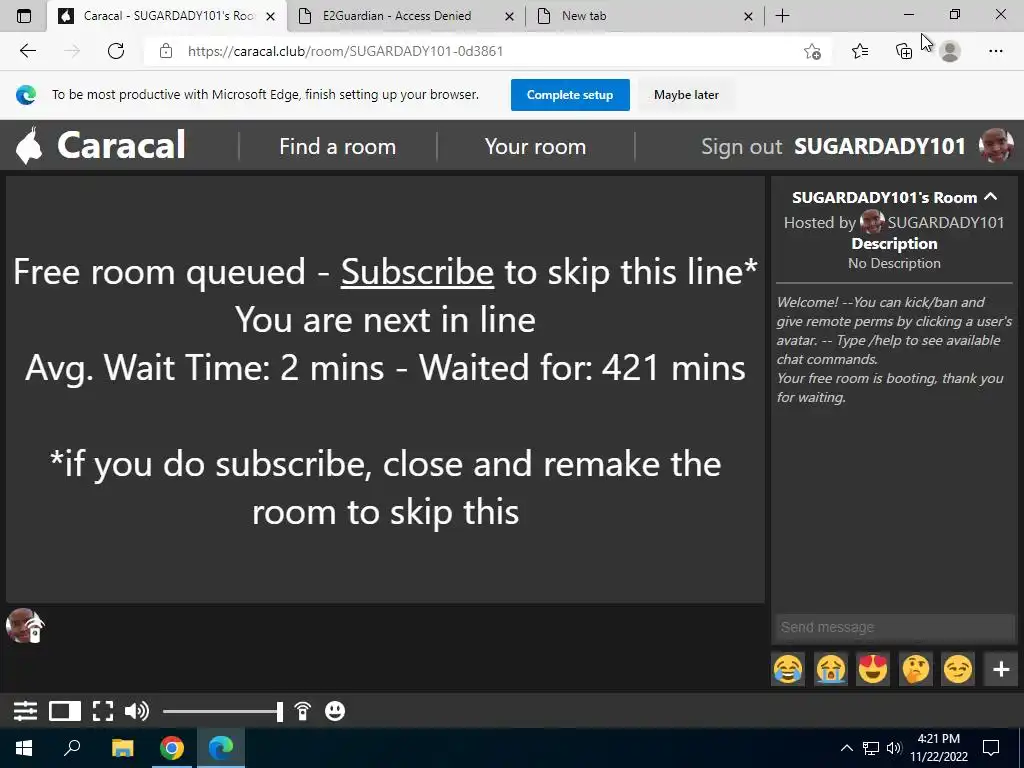Close the E2Guardian tab
Viewport: 1024px width, 768px height.
pyautogui.click(x=509, y=16)
